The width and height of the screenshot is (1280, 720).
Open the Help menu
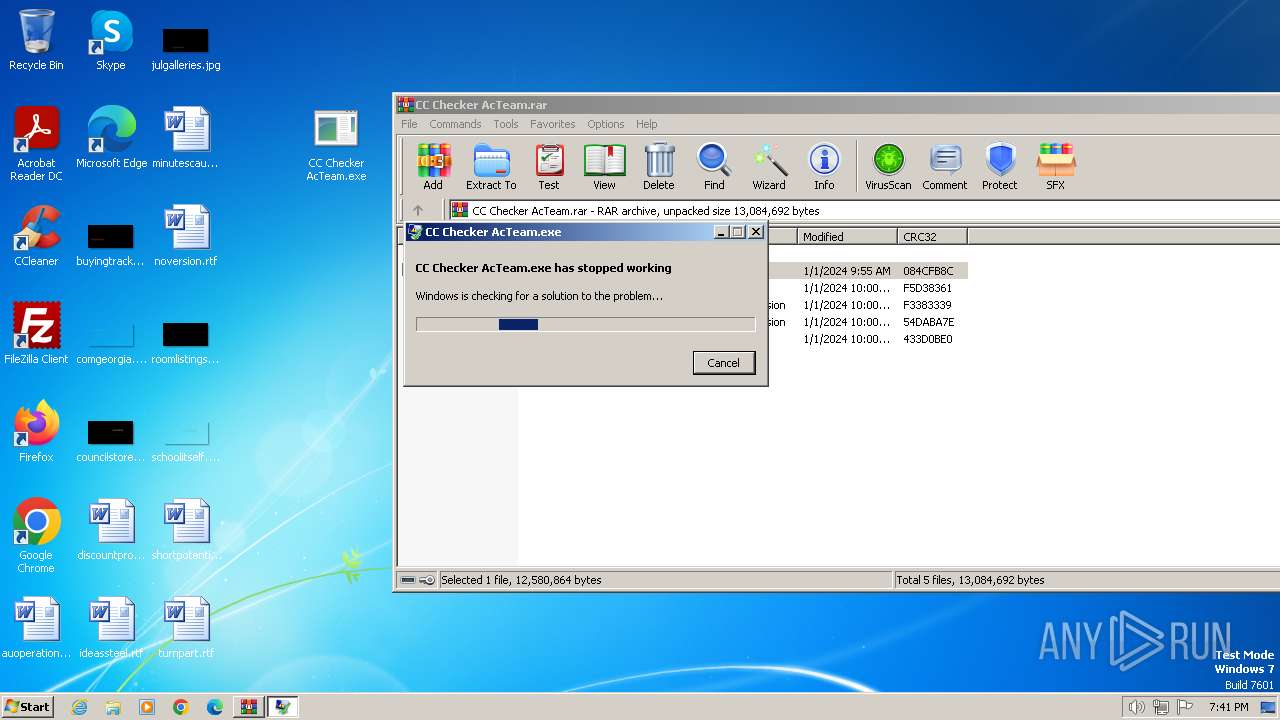coord(647,124)
